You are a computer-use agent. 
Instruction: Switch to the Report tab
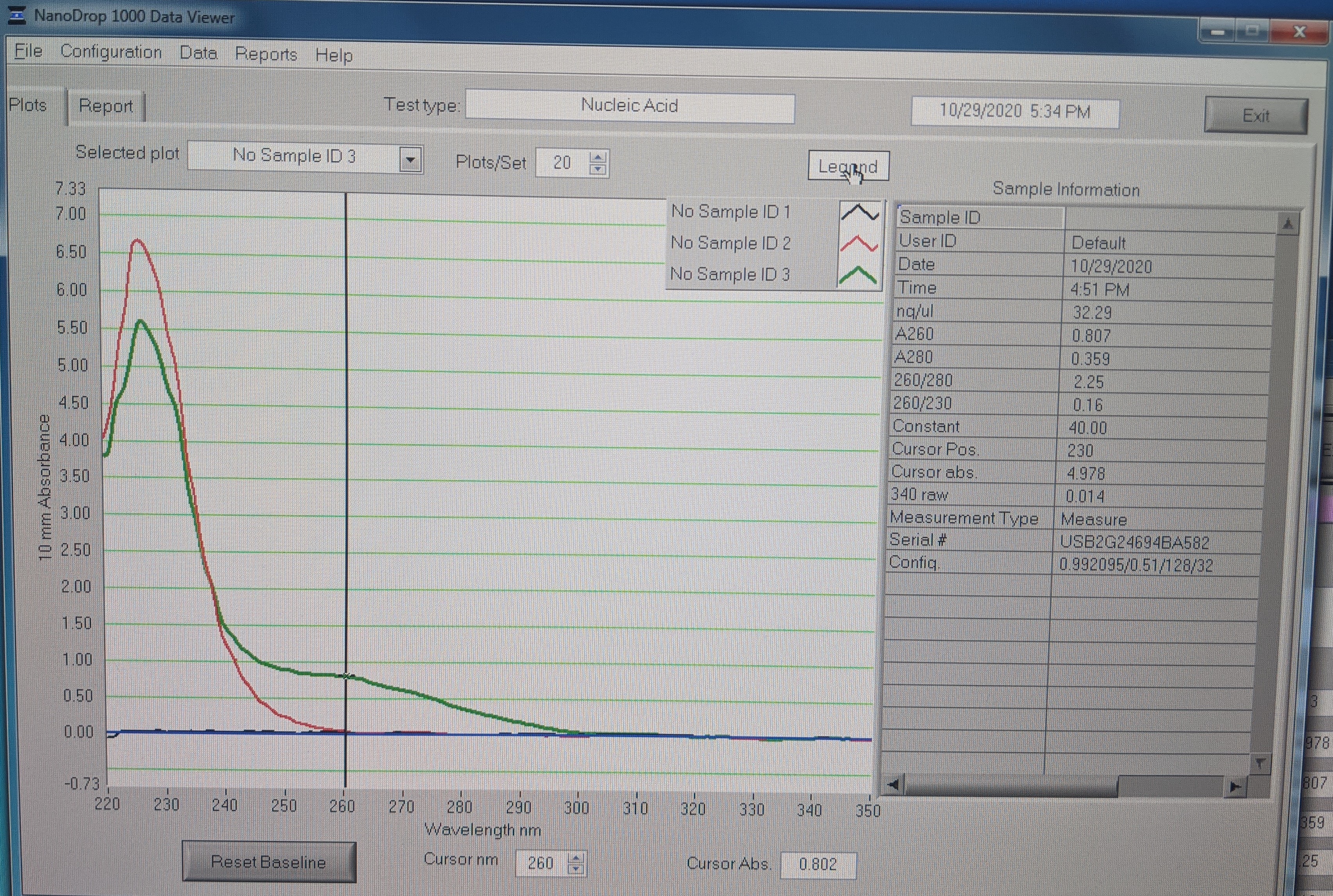[106, 106]
